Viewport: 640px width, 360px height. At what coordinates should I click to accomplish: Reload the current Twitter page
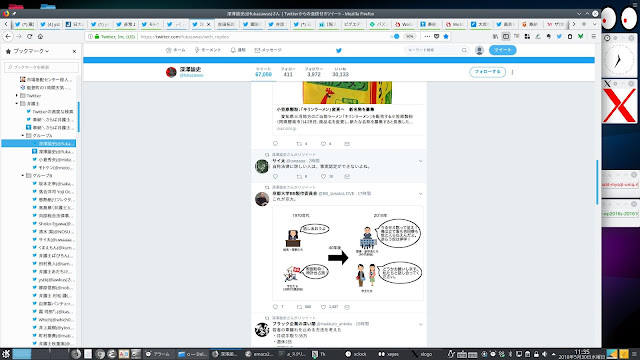point(29,36)
